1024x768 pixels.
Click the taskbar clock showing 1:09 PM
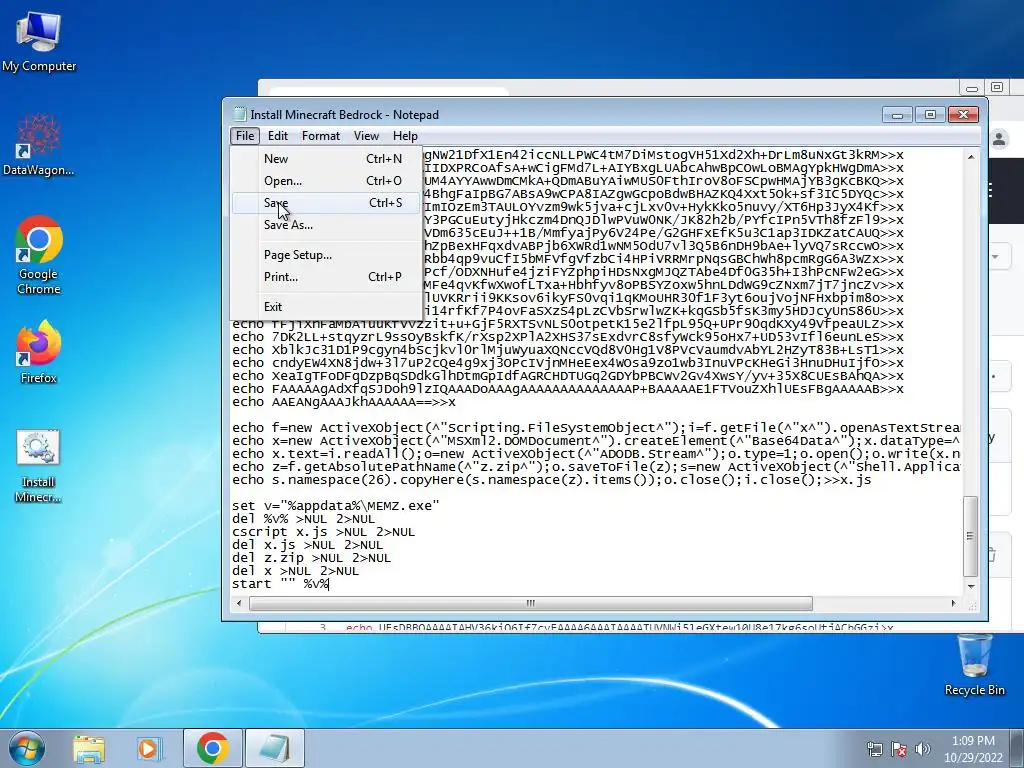973,748
